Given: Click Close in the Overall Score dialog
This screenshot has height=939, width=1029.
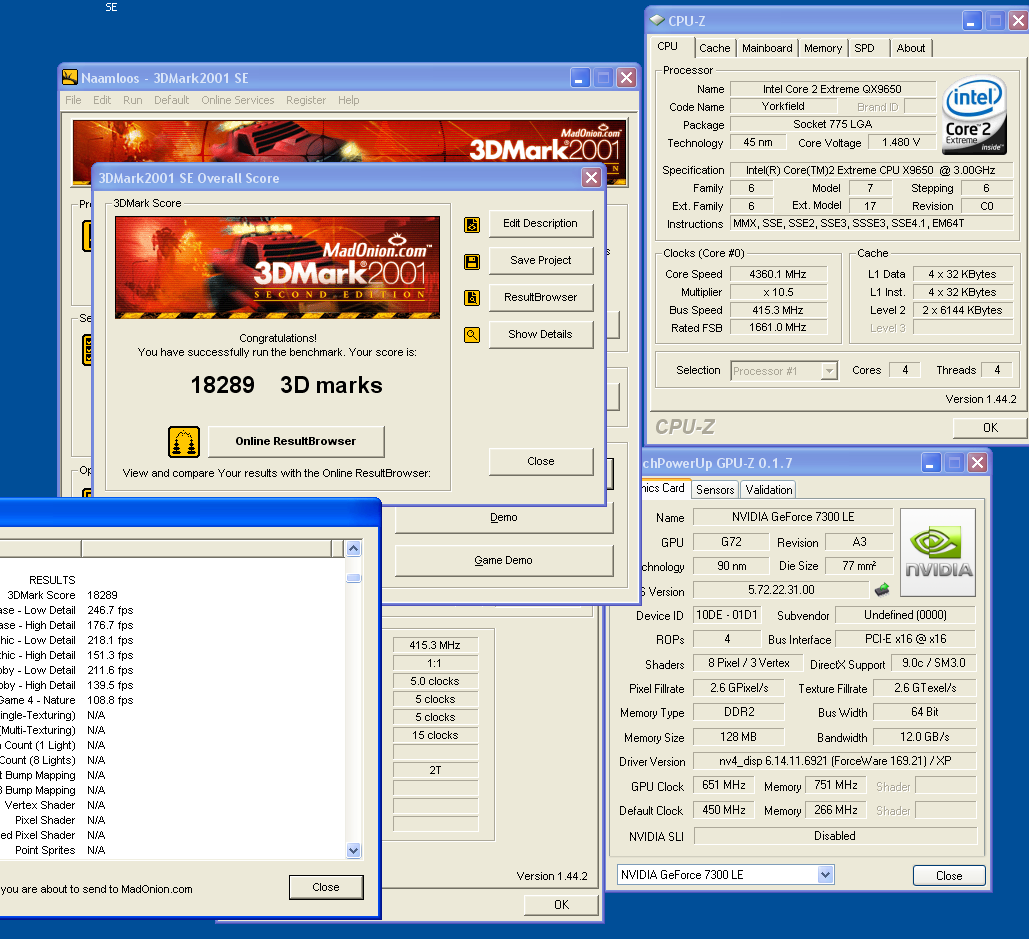Looking at the screenshot, I should pos(540,461).
